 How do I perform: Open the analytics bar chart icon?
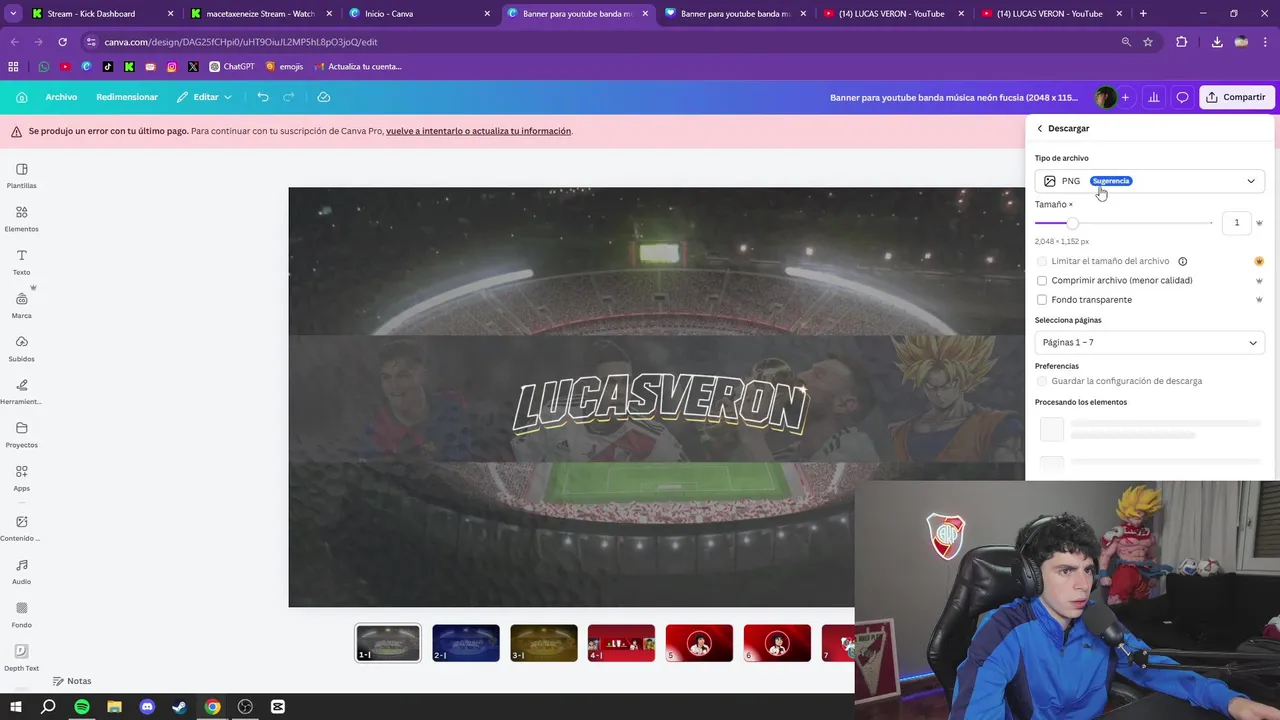[x=1154, y=97]
